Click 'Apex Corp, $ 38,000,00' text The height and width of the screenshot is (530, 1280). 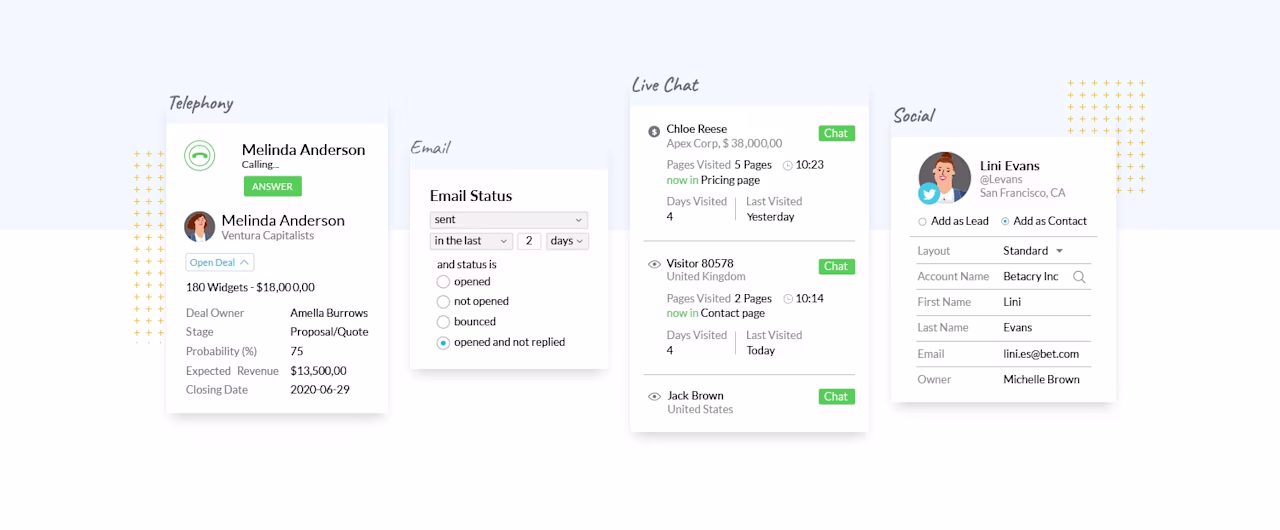tap(724, 144)
